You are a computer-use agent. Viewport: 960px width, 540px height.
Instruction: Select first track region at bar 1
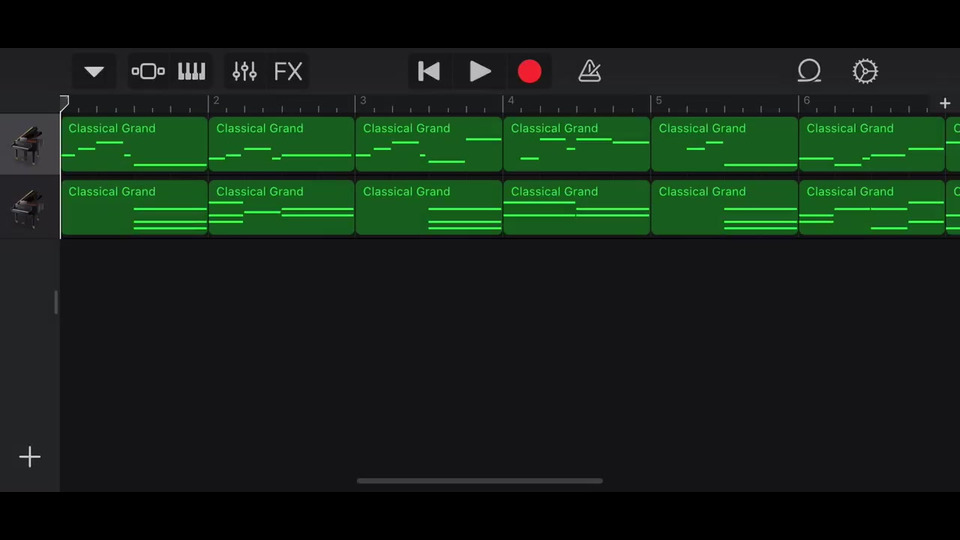(134, 144)
